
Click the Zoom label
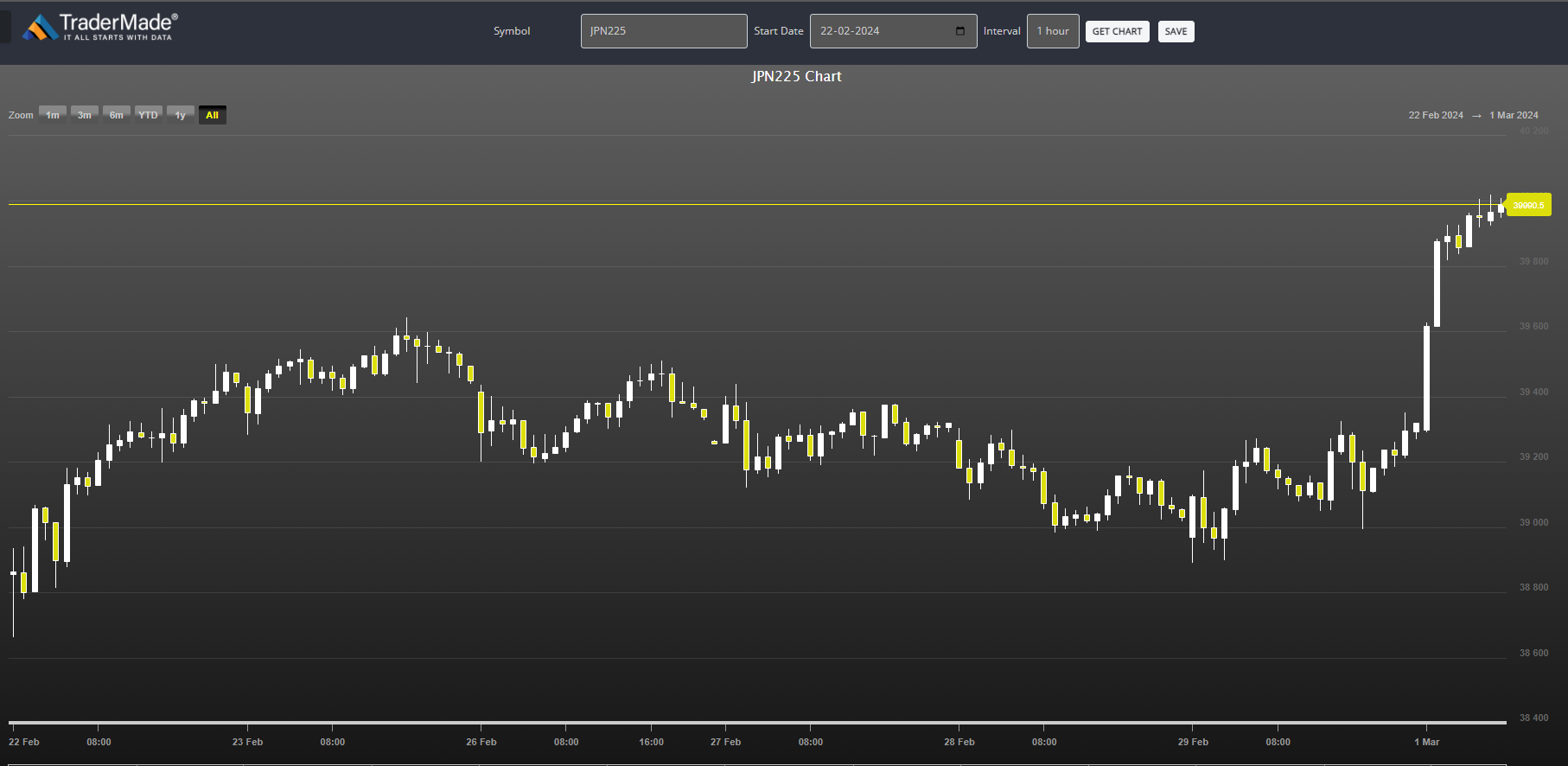(x=21, y=115)
